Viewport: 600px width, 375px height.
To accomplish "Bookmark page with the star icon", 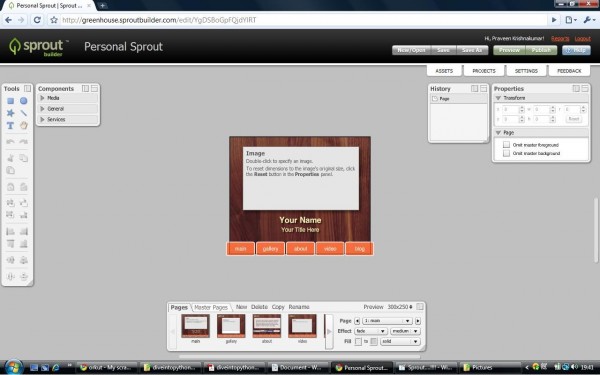I will 54,20.
